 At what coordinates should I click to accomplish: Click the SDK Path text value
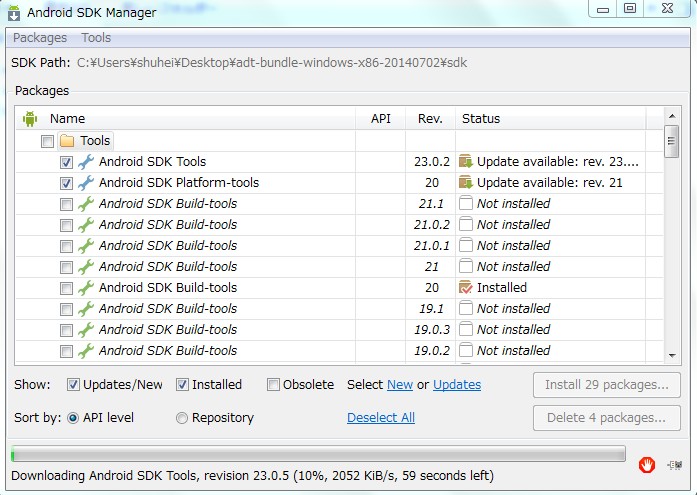click(x=272, y=63)
